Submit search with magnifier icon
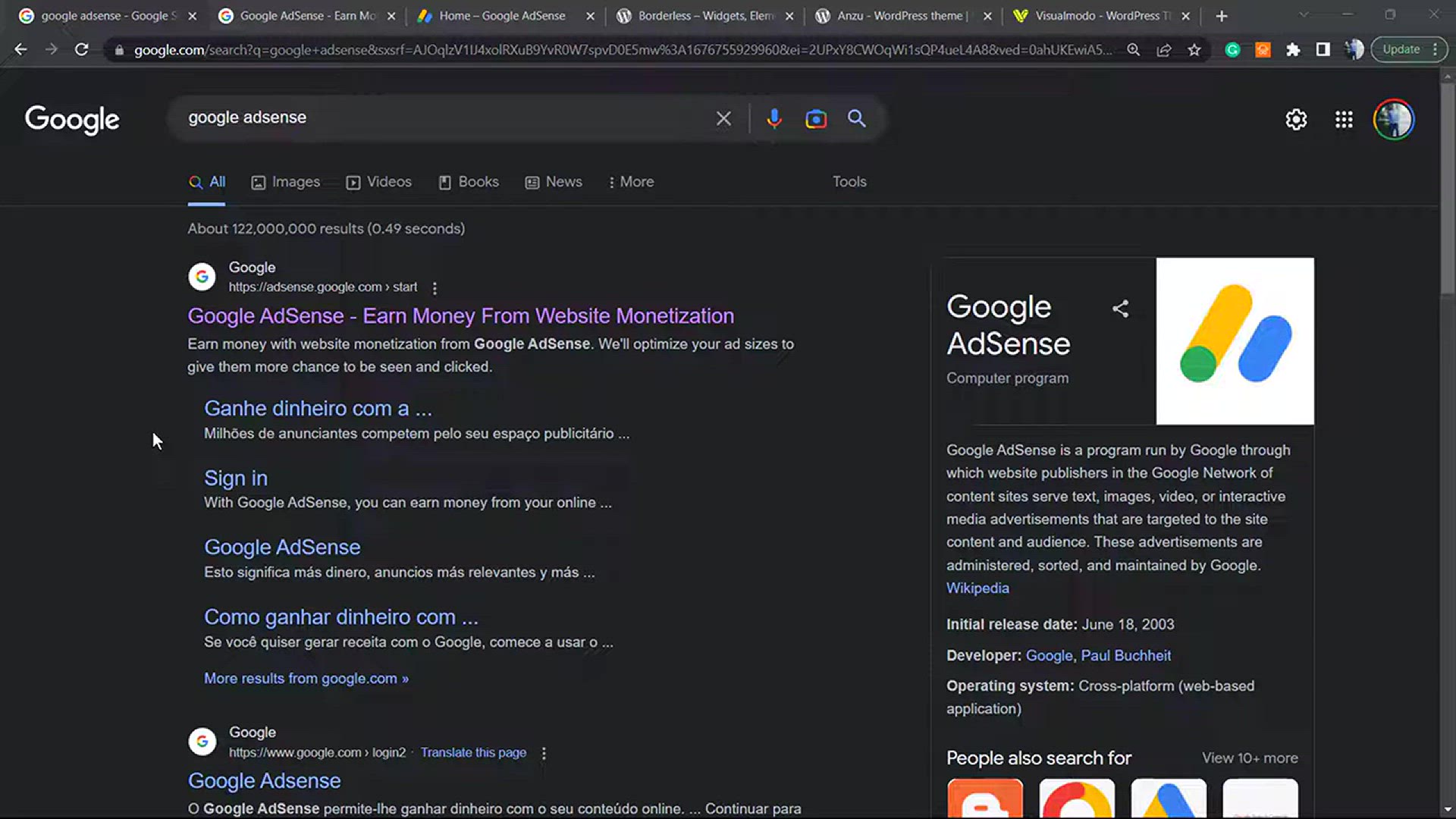The image size is (1456, 819). tap(856, 118)
